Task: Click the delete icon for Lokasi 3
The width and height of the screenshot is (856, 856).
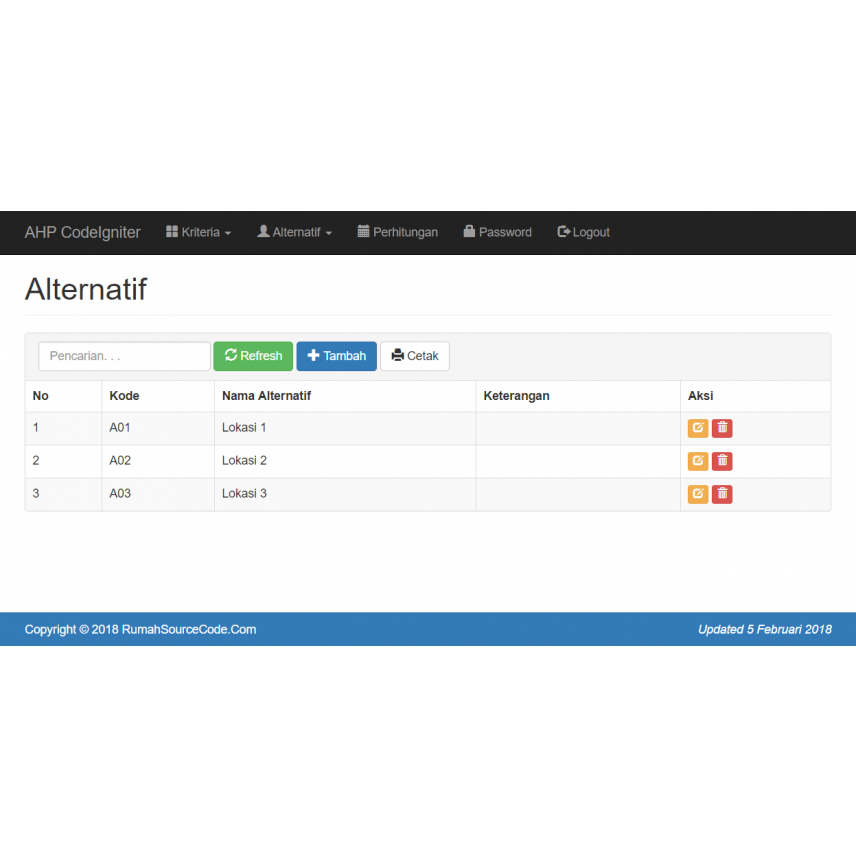Action: point(722,493)
